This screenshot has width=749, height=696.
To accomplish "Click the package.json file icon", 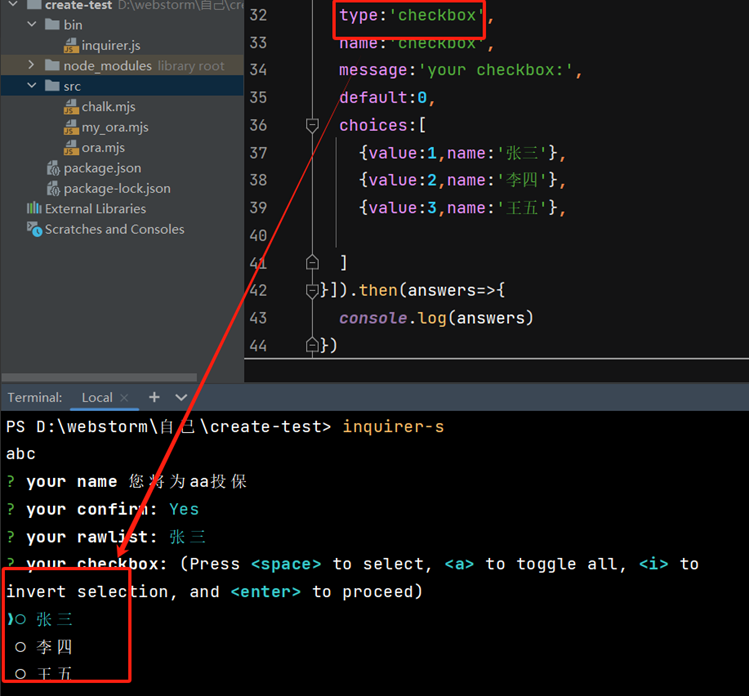I will 53,168.
